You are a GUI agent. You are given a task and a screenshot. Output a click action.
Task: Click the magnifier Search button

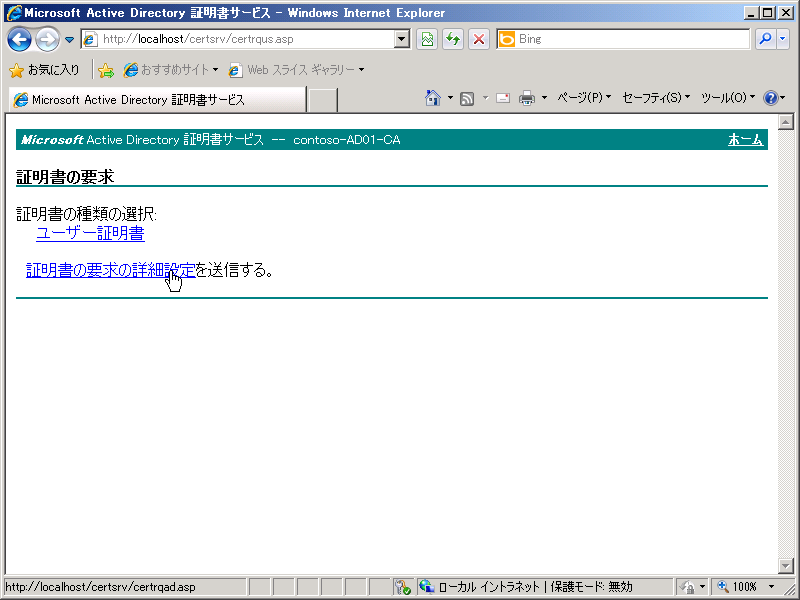[765, 39]
